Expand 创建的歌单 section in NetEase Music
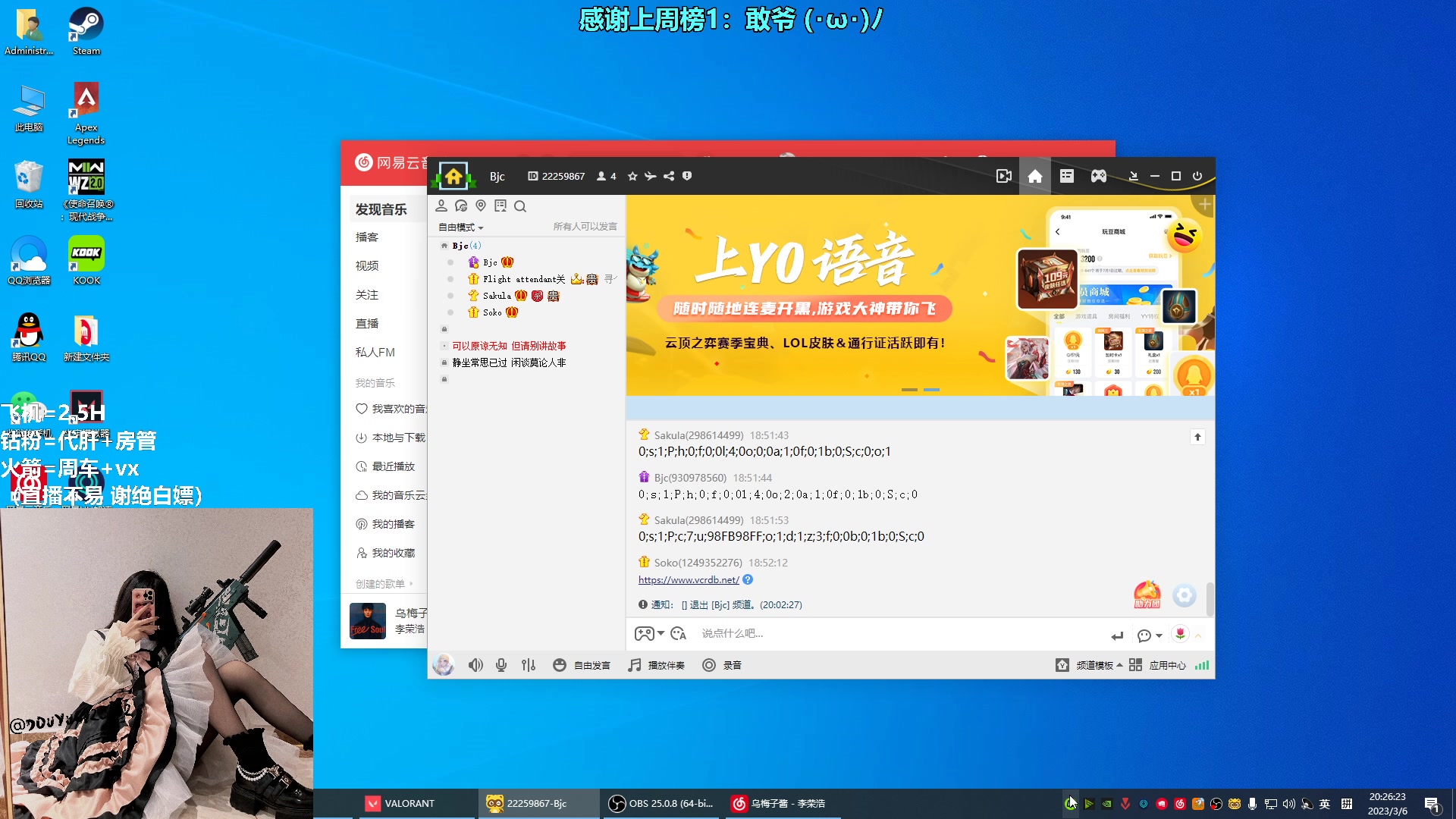The width and height of the screenshot is (1456, 819). click(384, 584)
